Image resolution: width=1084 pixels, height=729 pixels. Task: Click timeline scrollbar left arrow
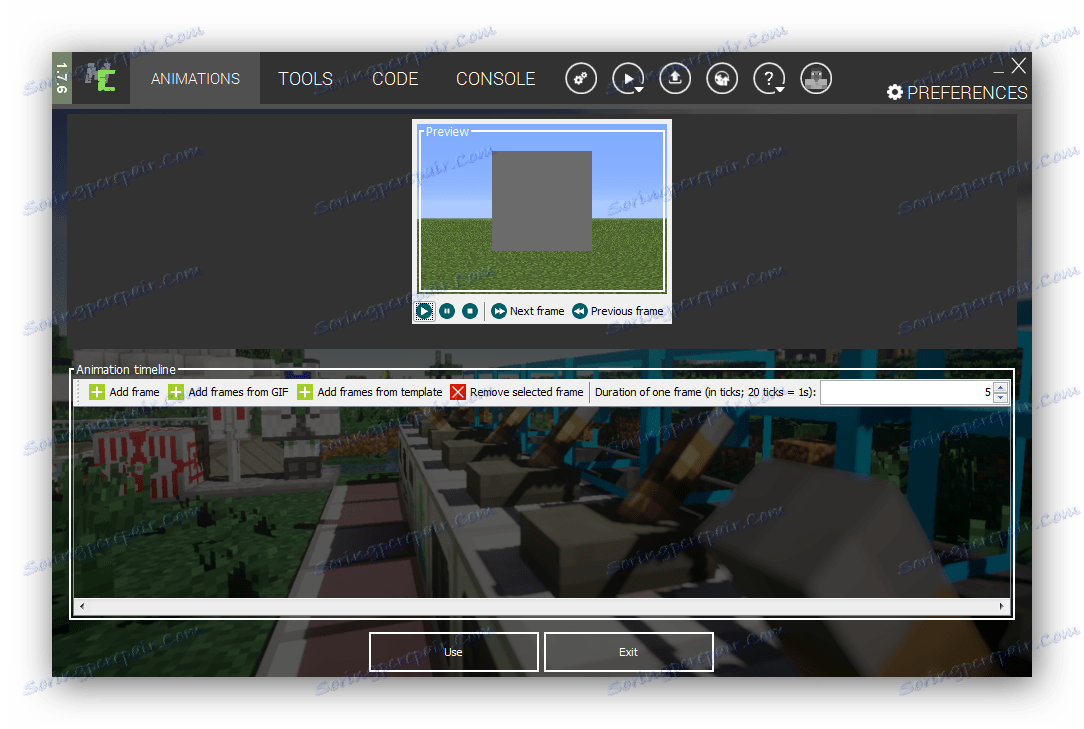[x=82, y=607]
